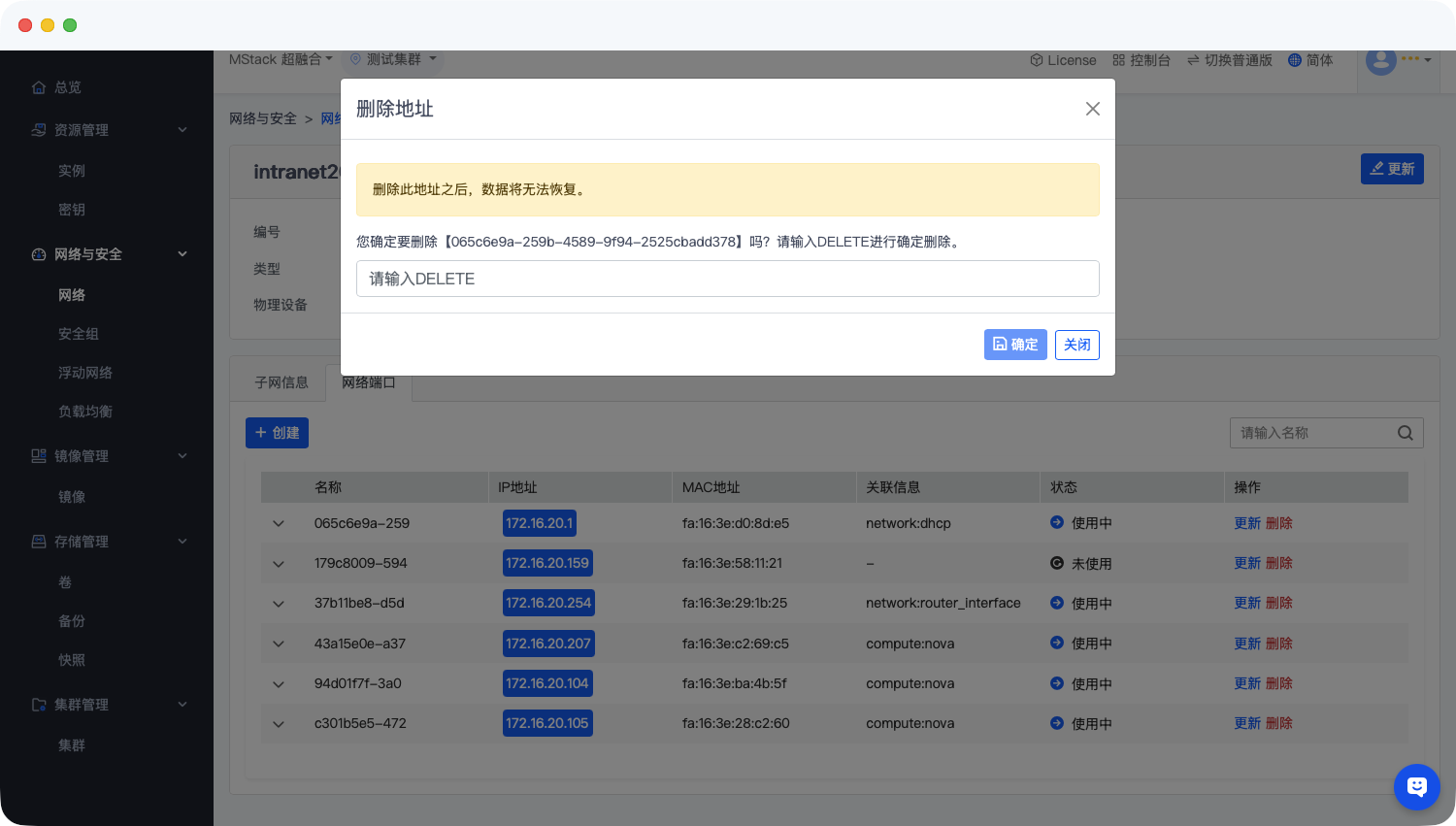
Task: Focus the 请输入DELETE input field
Action: (727, 279)
